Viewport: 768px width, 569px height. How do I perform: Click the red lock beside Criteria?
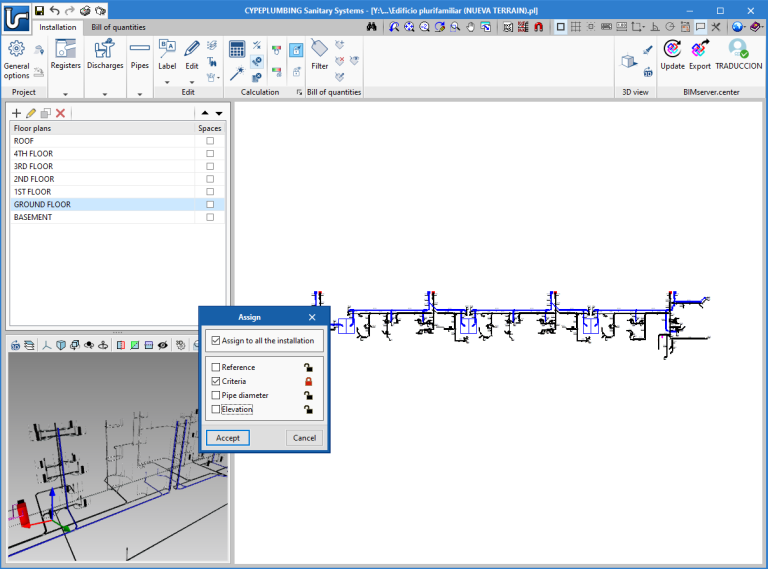[x=309, y=381]
